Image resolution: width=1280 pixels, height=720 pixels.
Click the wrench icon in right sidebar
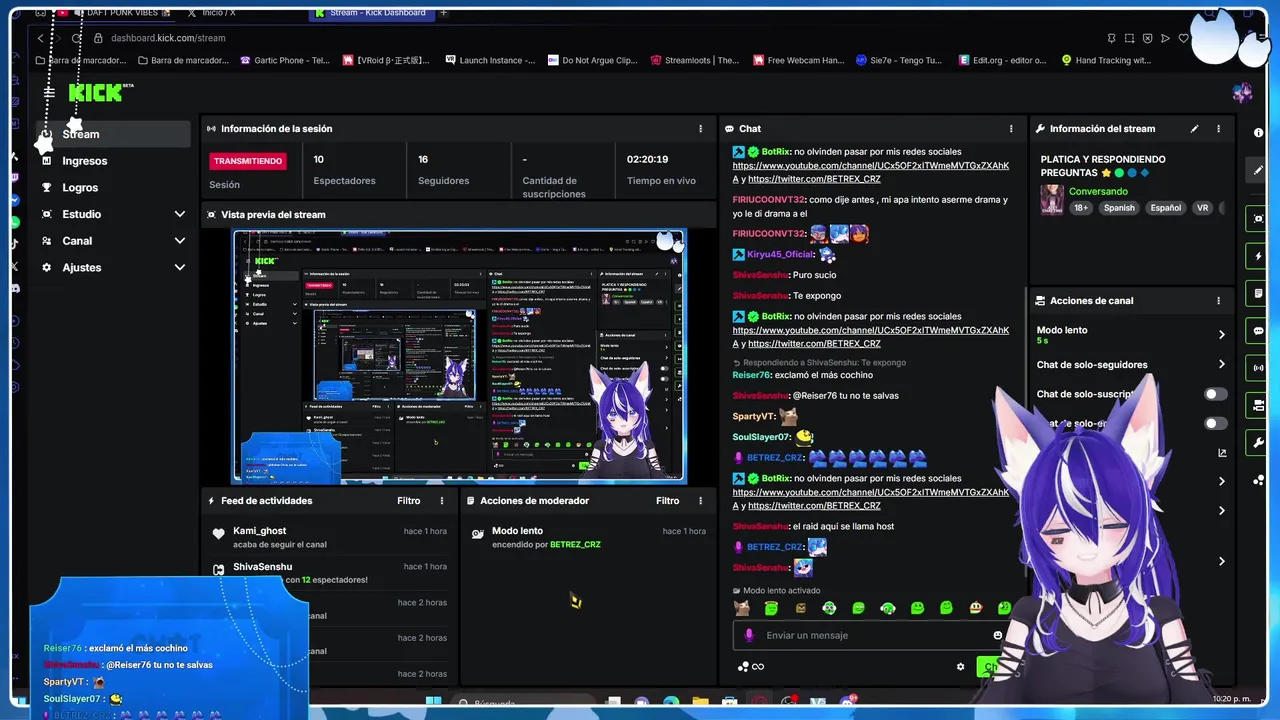(x=1258, y=442)
